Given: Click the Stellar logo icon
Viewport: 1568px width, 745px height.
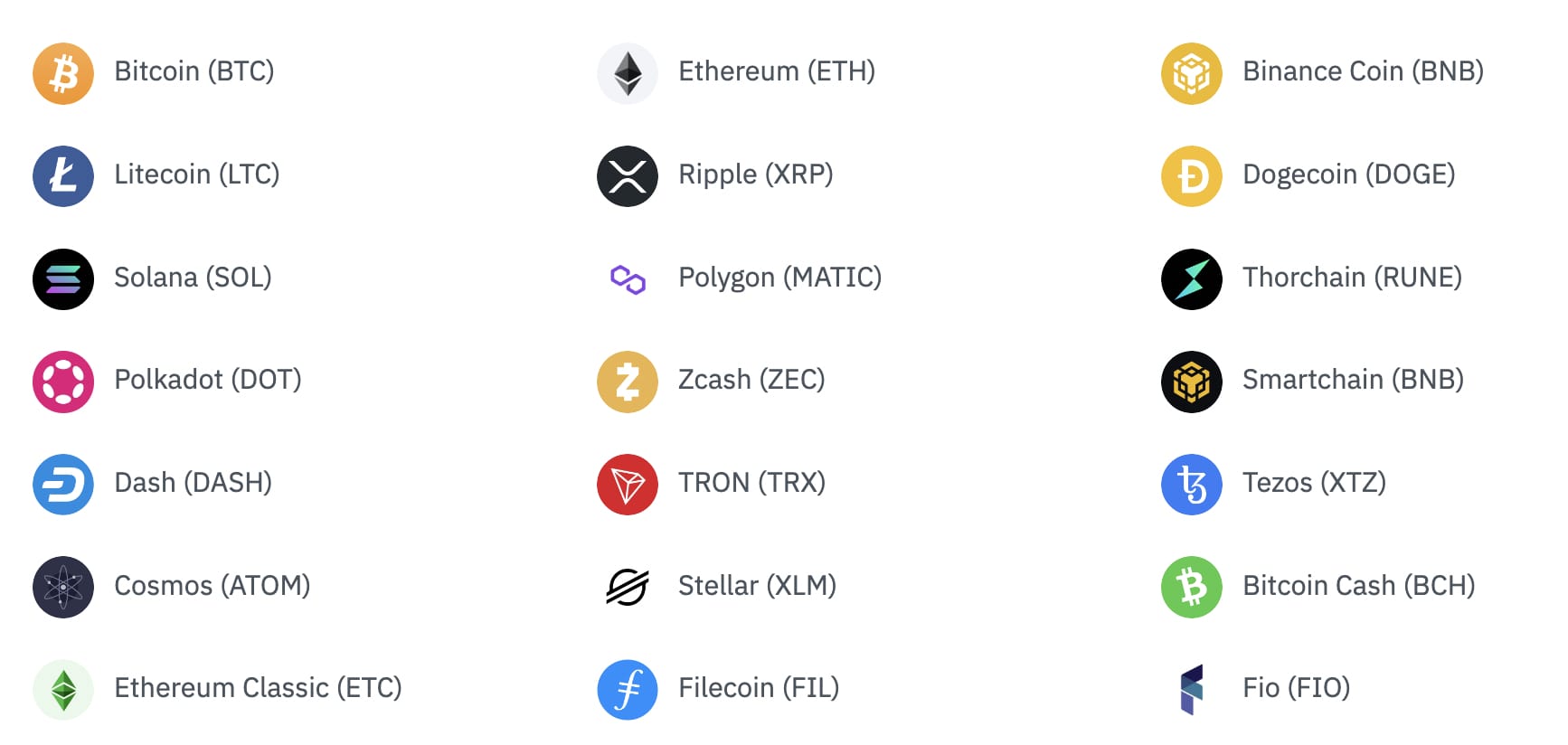Looking at the screenshot, I should tap(628, 587).
